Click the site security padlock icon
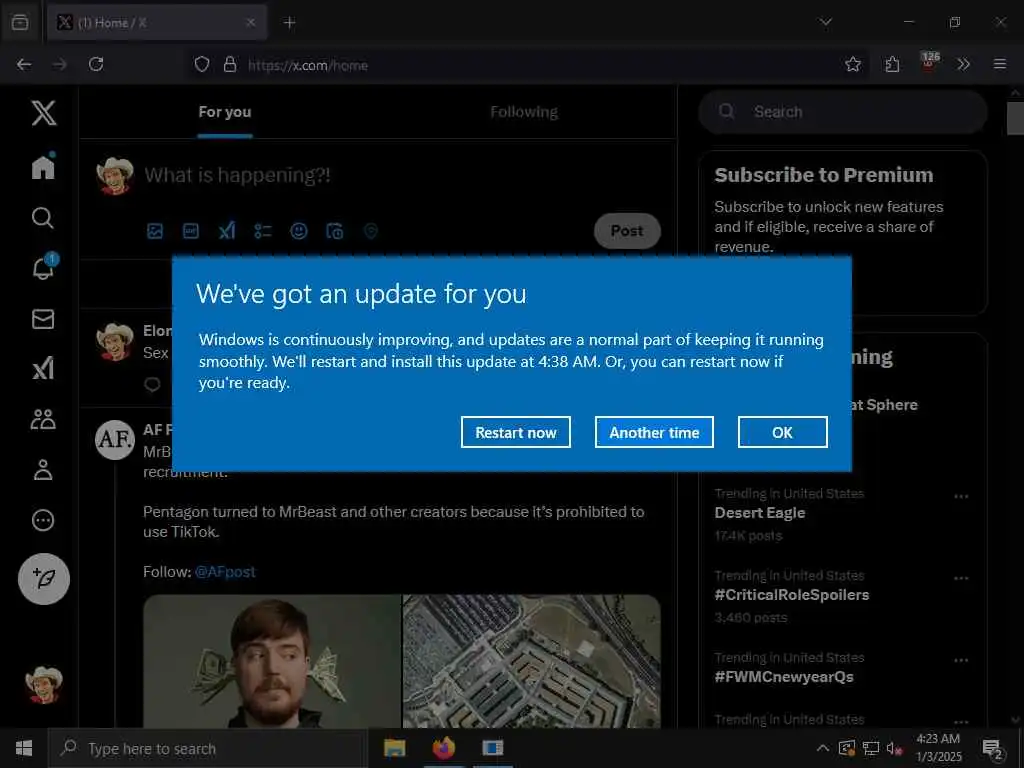Viewport: 1024px width, 768px height. click(230, 64)
